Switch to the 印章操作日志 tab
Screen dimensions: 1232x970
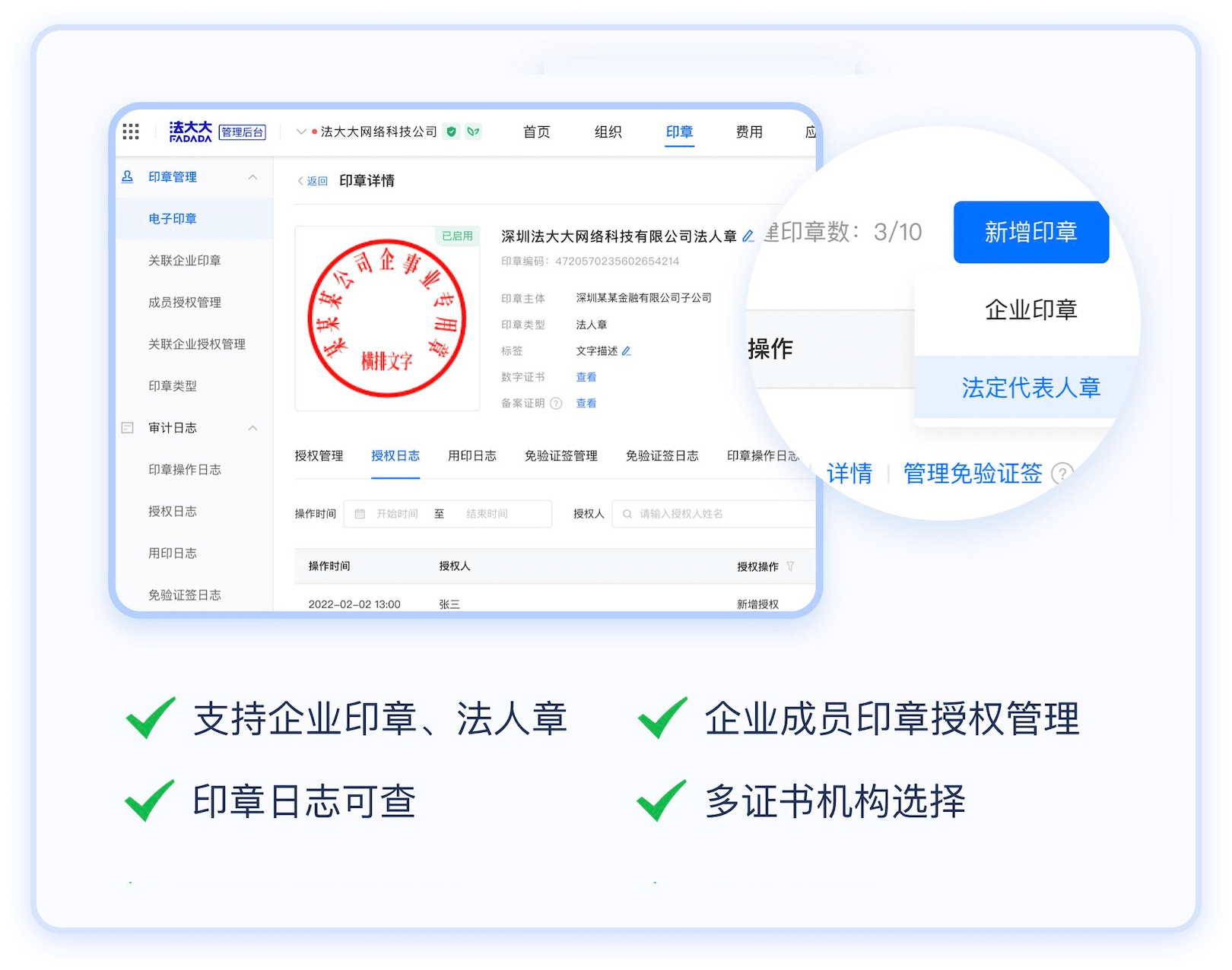763,455
